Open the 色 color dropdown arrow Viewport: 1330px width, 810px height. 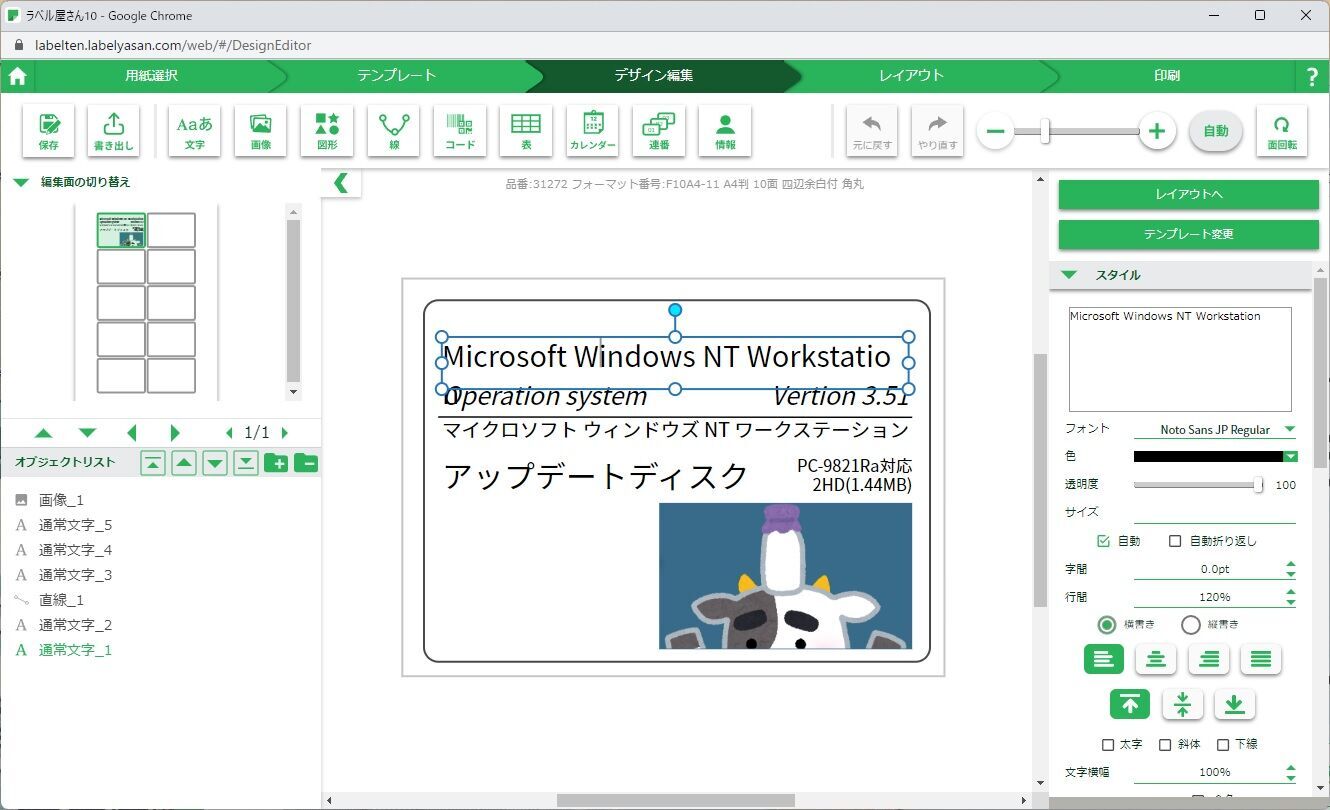point(1290,456)
